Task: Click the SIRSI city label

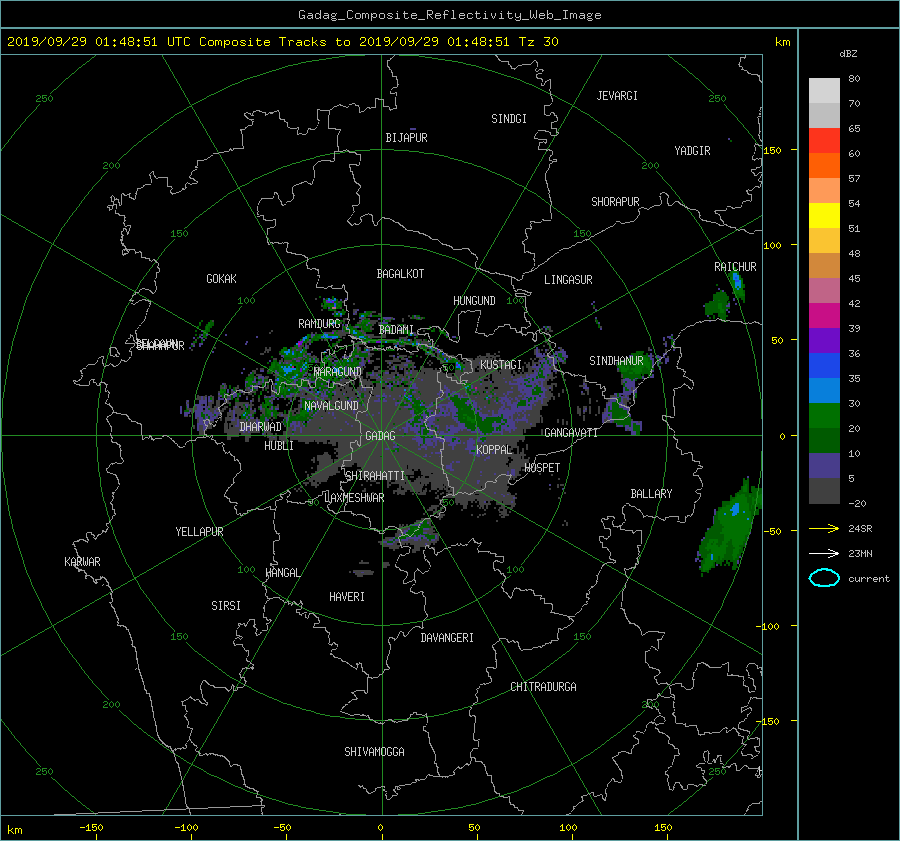Action: [226, 606]
